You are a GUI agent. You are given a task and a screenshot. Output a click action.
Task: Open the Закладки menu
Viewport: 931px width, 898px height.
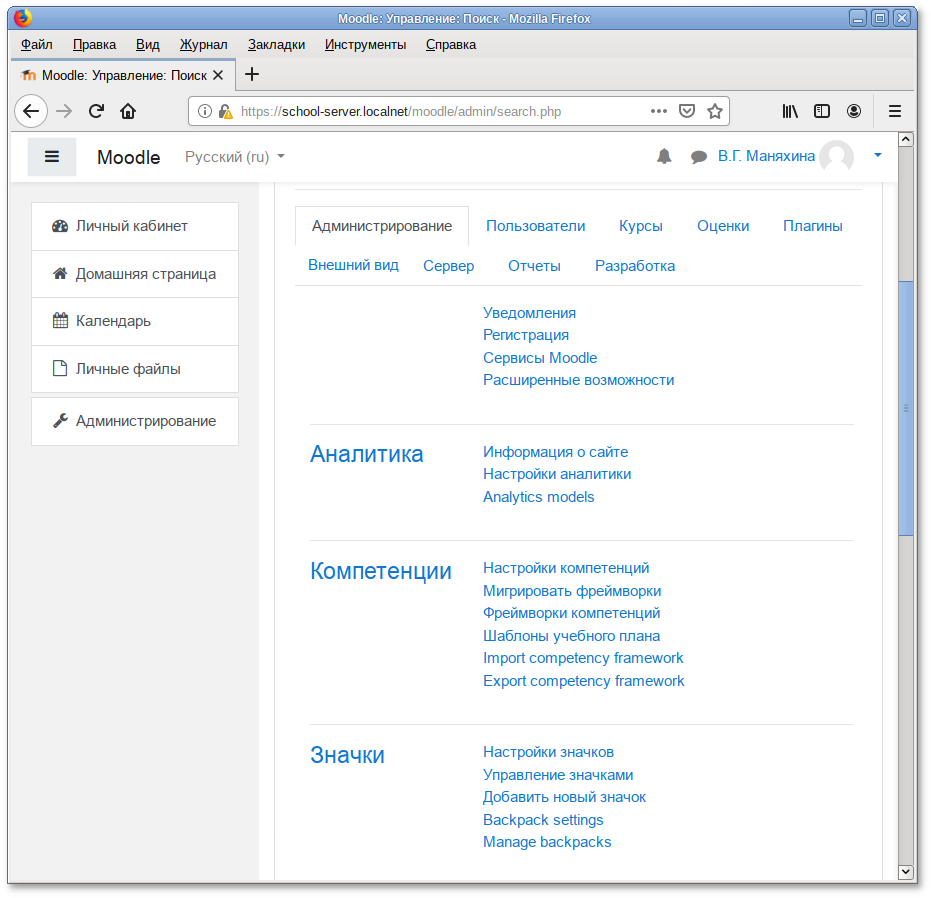click(x=277, y=45)
